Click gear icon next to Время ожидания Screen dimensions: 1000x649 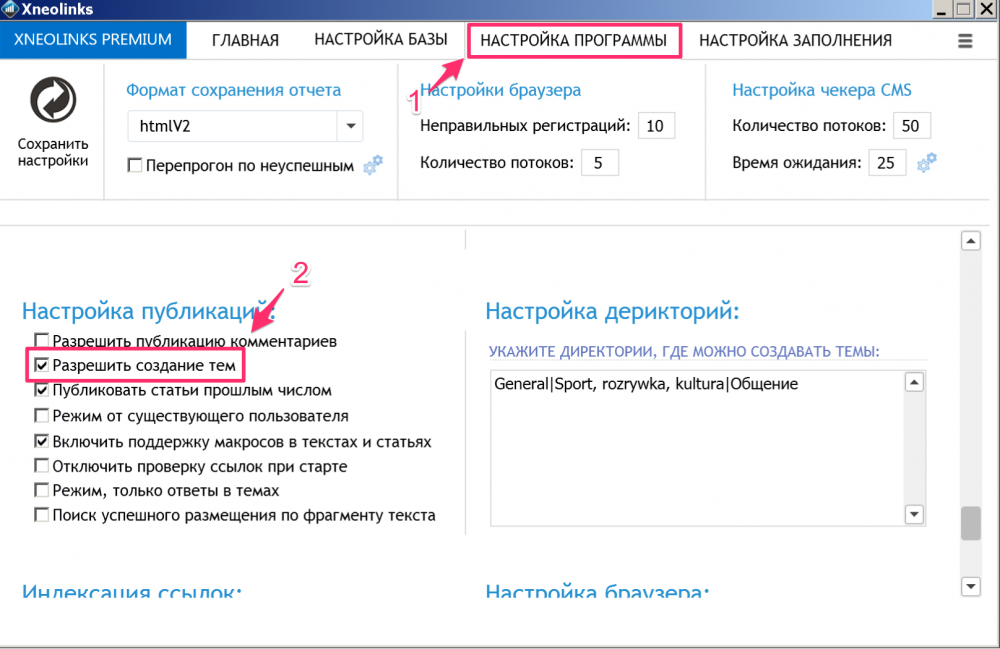tap(927, 163)
